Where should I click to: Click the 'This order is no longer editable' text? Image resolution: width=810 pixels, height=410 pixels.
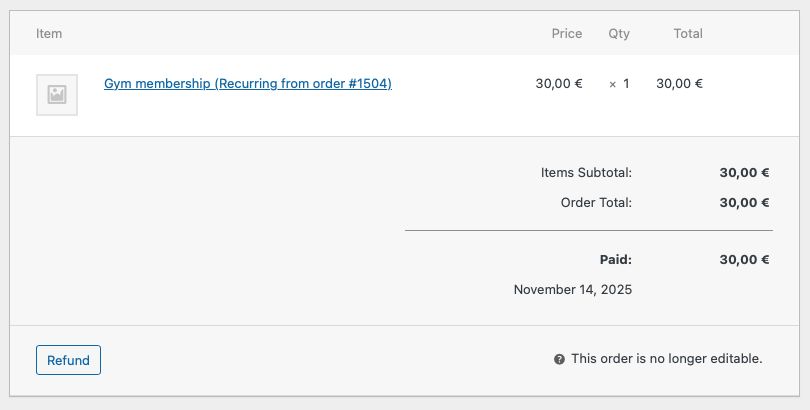point(666,359)
